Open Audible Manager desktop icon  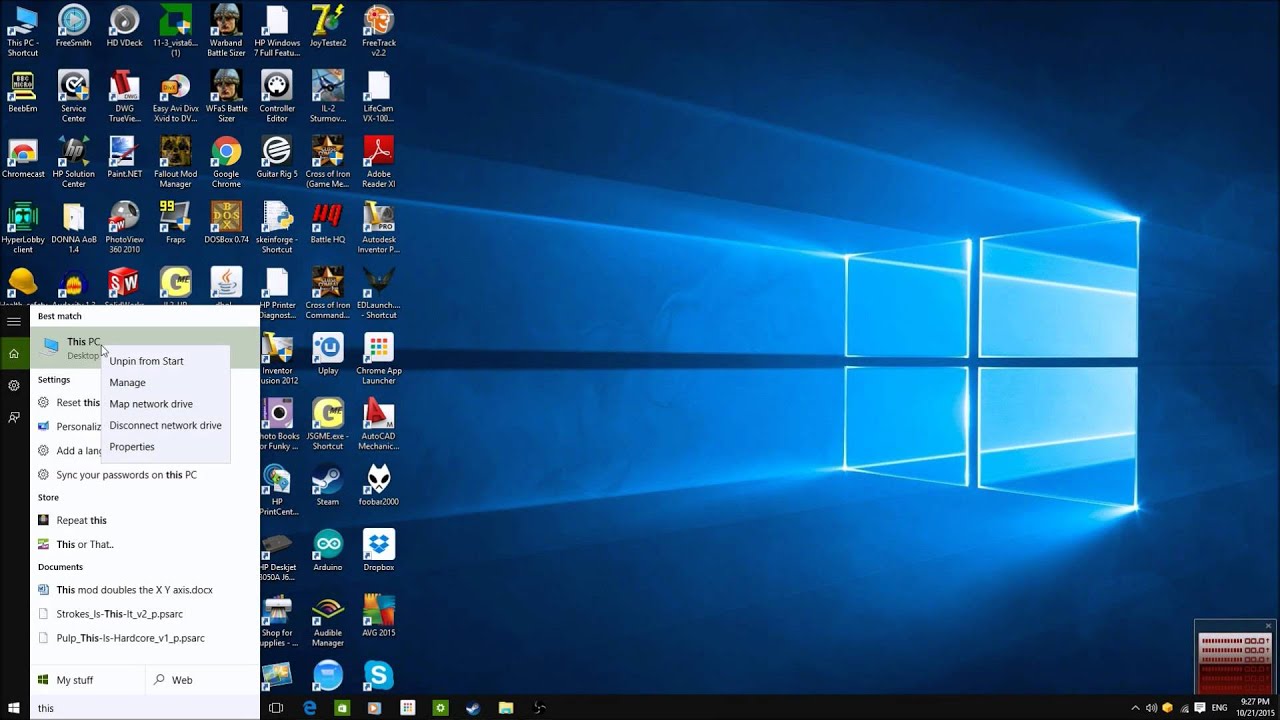[328, 621]
